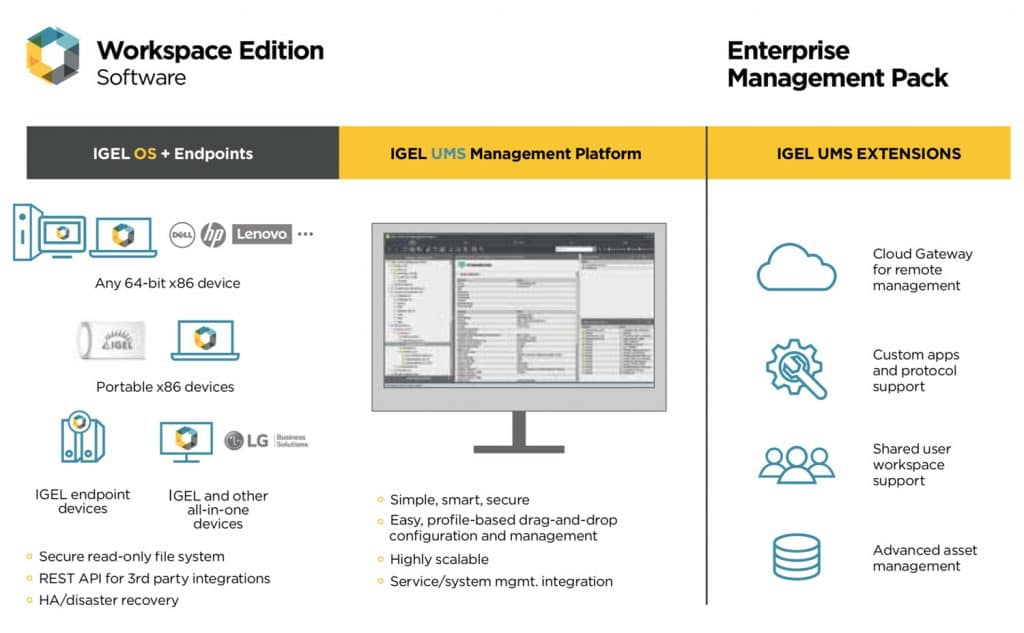1024x633 pixels.
Task: Select the IGEL UMS Management Platform header
Action: tap(522, 153)
